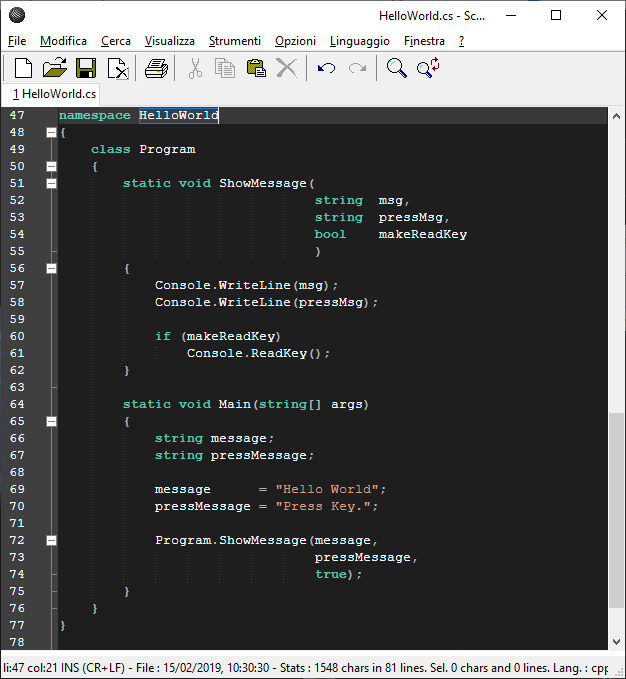
Task: Collapse the class Program fold marker
Action: pos(51,166)
